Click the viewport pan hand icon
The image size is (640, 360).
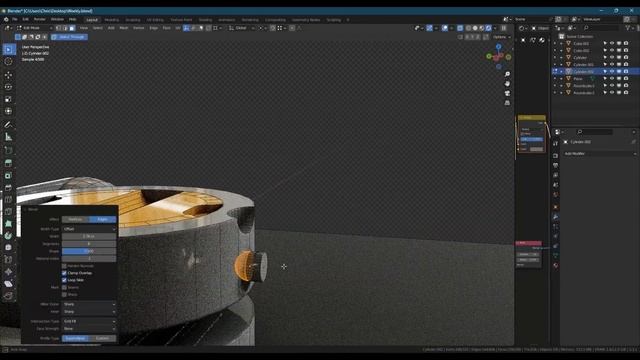[507, 84]
